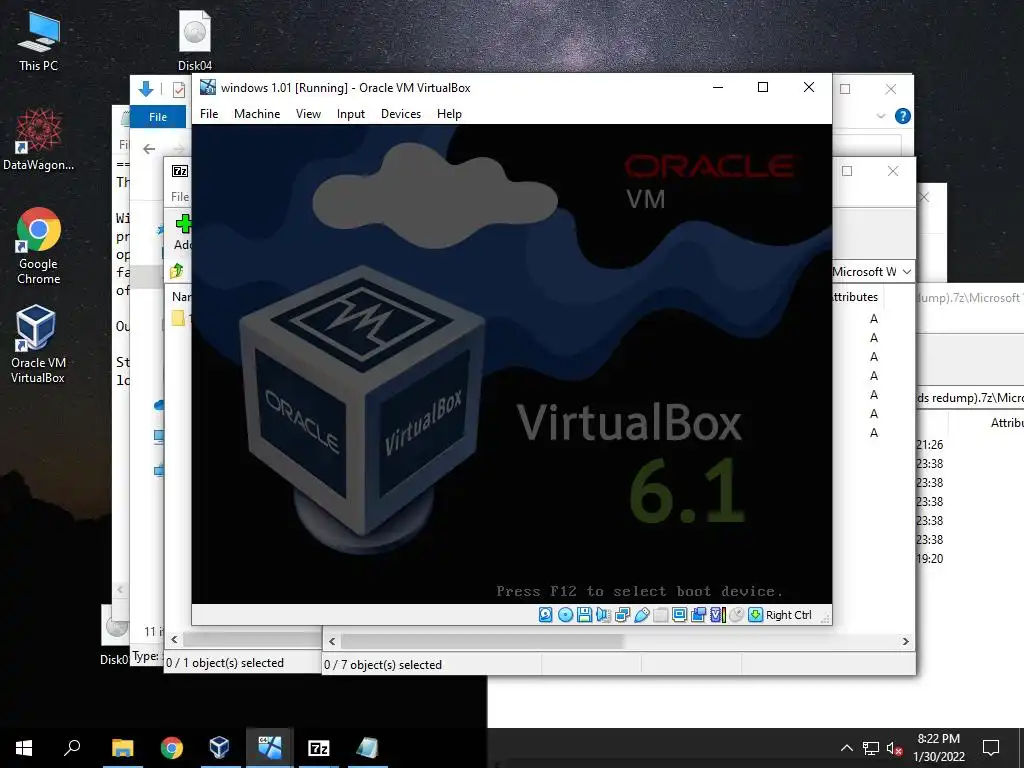This screenshot has width=1024, height=768.
Task: Click the display indicator in VM status bar
Action: pyautogui.click(x=679, y=615)
